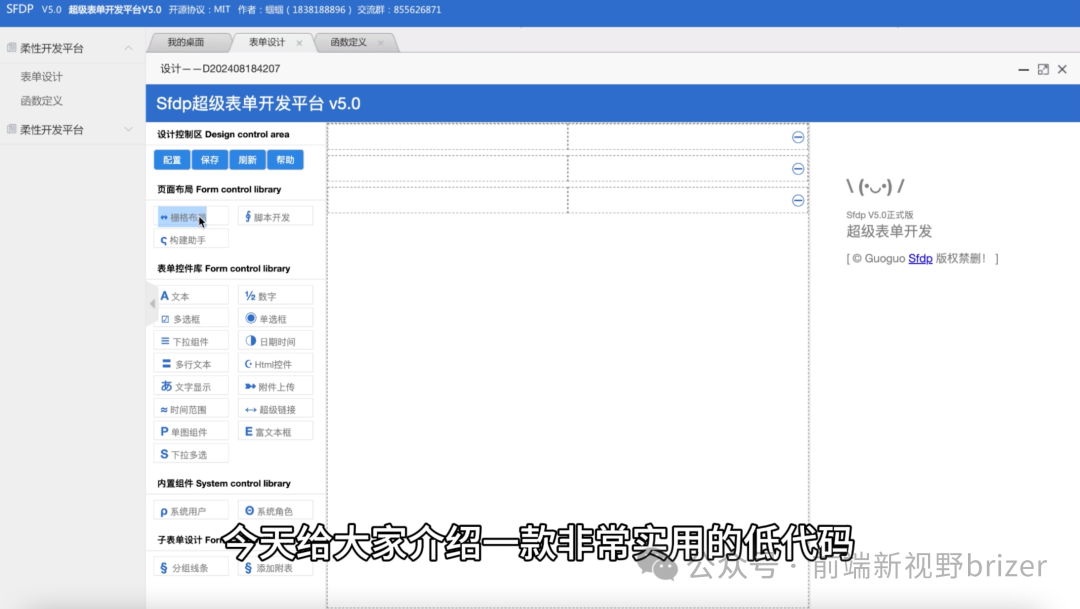Click 添加附表 to add a sub-table

tap(275, 568)
